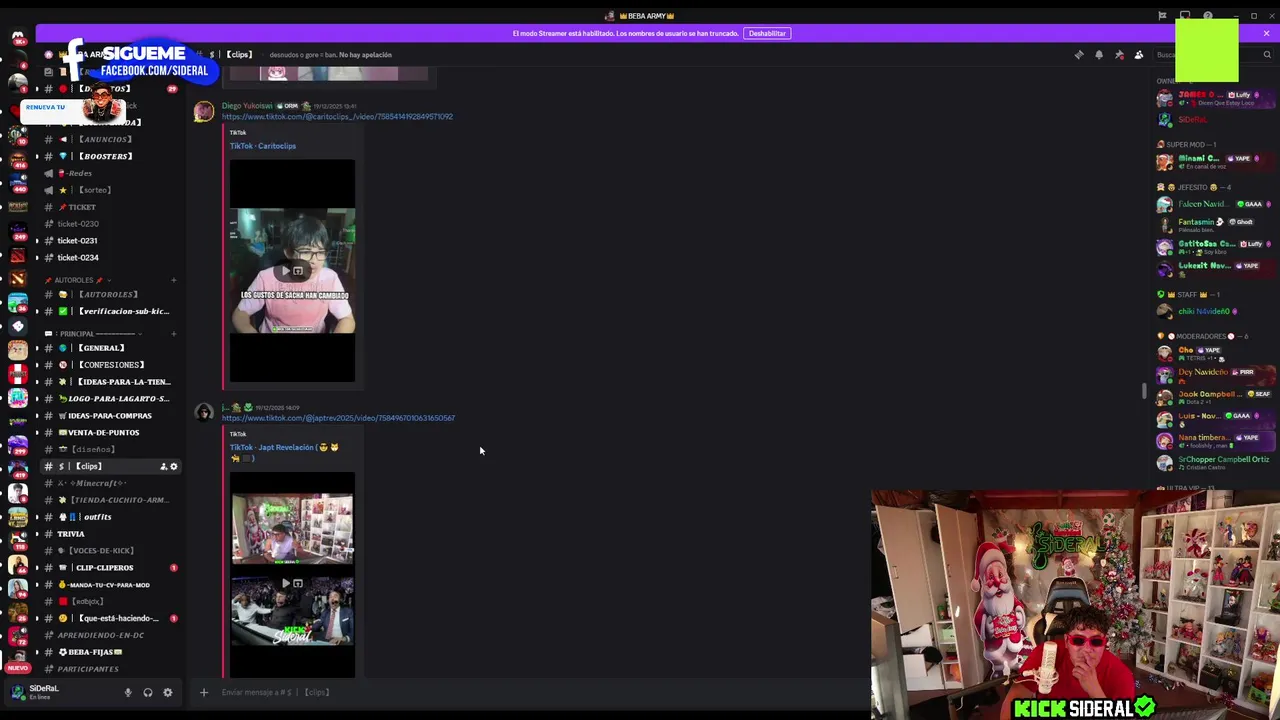Image resolution: width=1280 pixels, height=720 pixels.
Task: Collapse the PRINCIPAL category
Action: tap(96, 333)
